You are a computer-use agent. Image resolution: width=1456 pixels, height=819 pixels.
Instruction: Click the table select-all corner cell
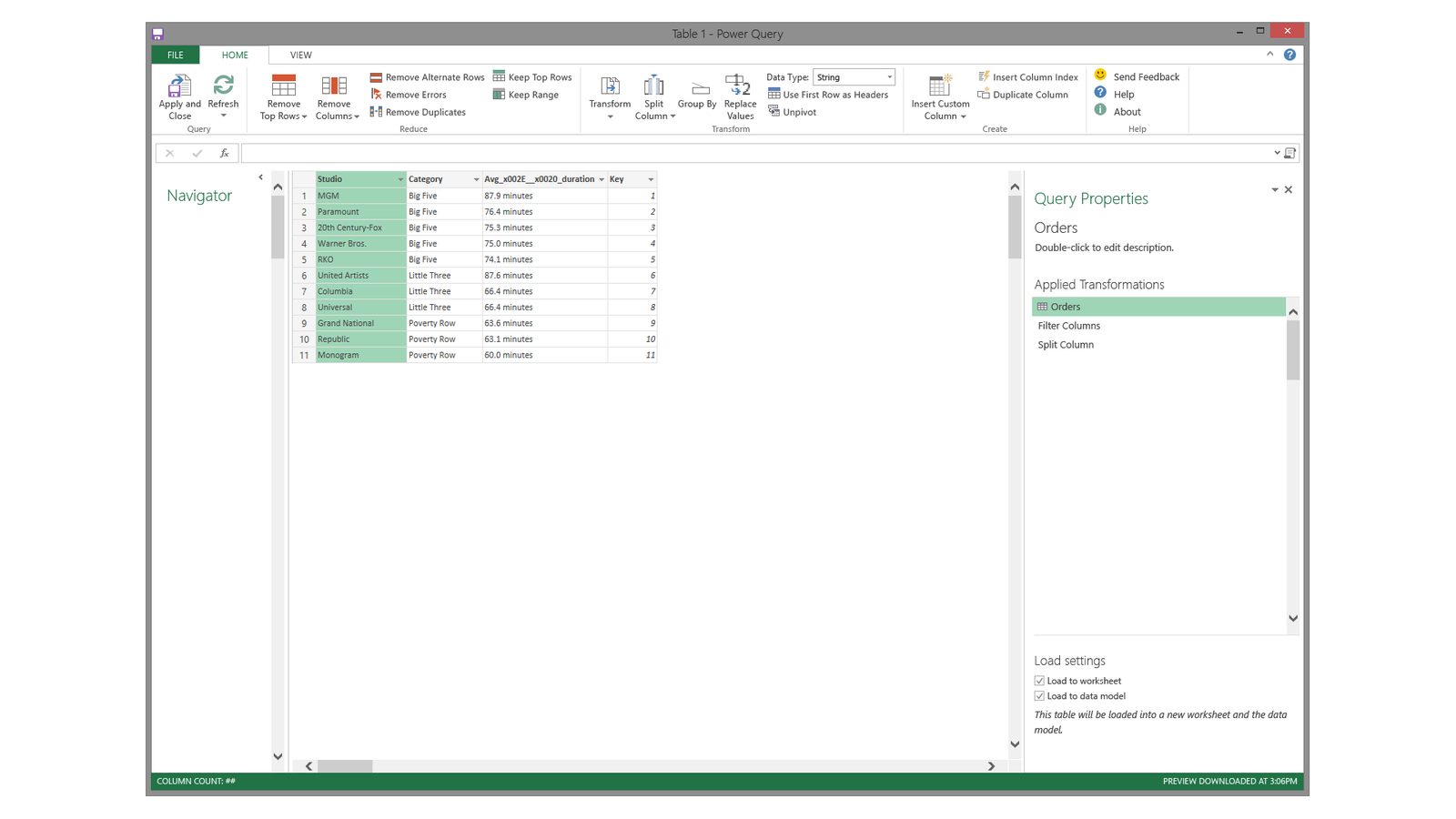click(x=304, y=179)
